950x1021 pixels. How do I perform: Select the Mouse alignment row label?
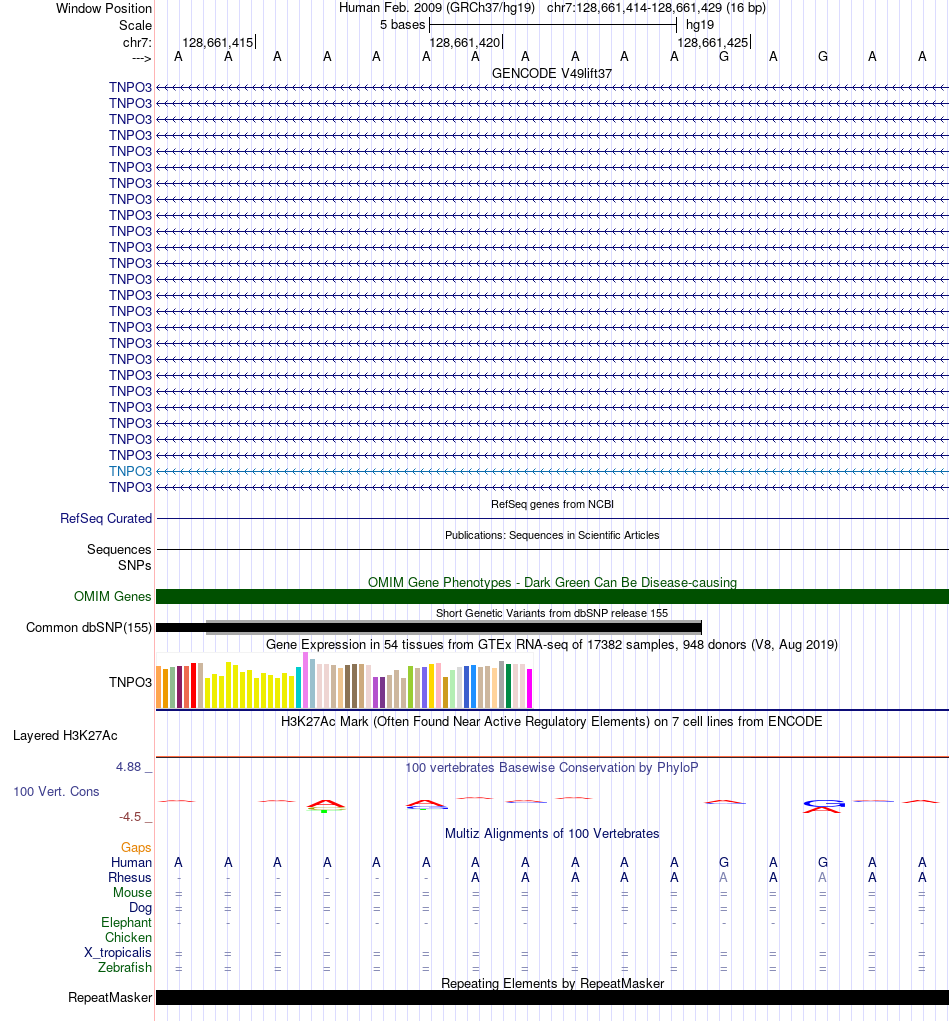(132, 892)
